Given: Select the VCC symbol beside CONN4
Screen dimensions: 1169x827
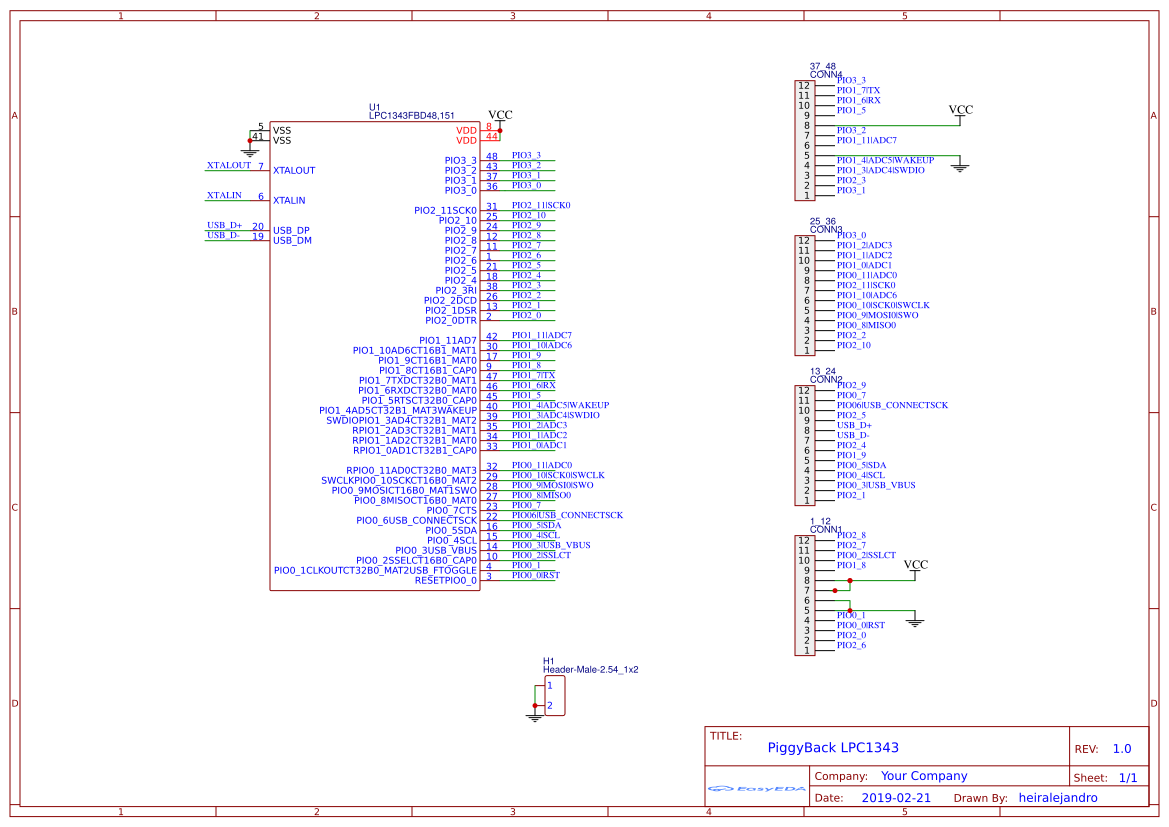Looking at the screenshot, I should tap(960, 111).
